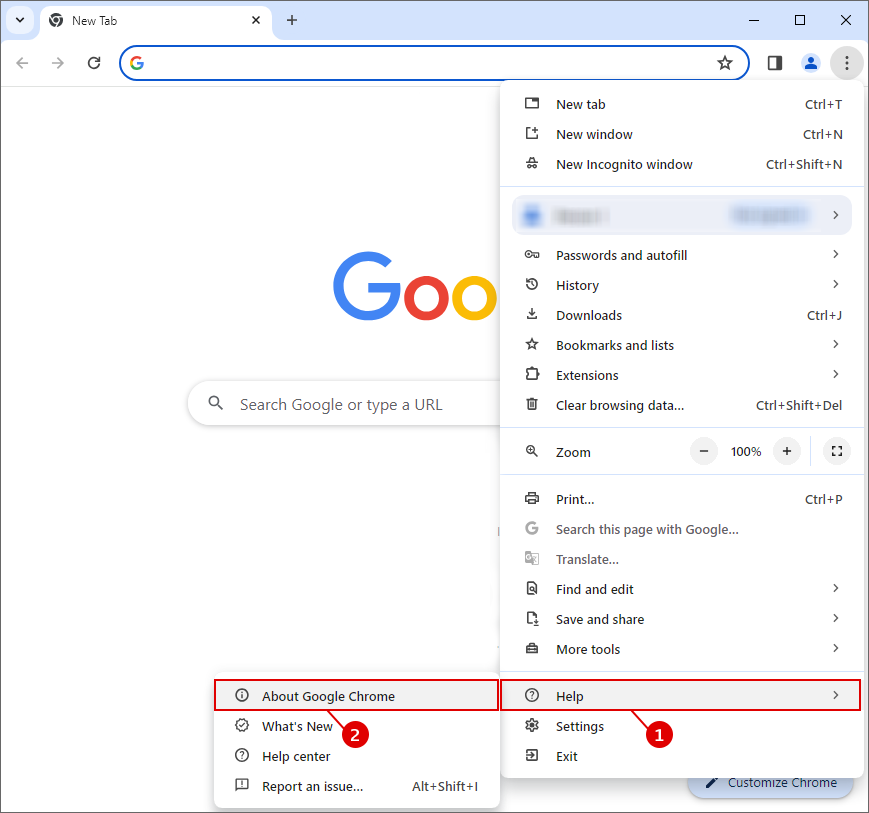This screenshot has width=869, height=813.
Task: Open the side panel icon
Action: point(775,63)
